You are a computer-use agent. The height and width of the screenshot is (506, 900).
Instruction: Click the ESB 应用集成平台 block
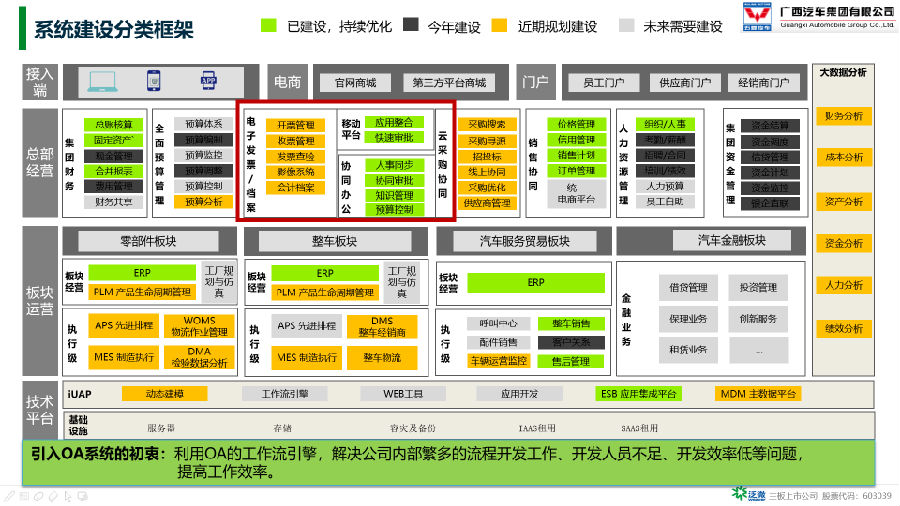point(639,394)
